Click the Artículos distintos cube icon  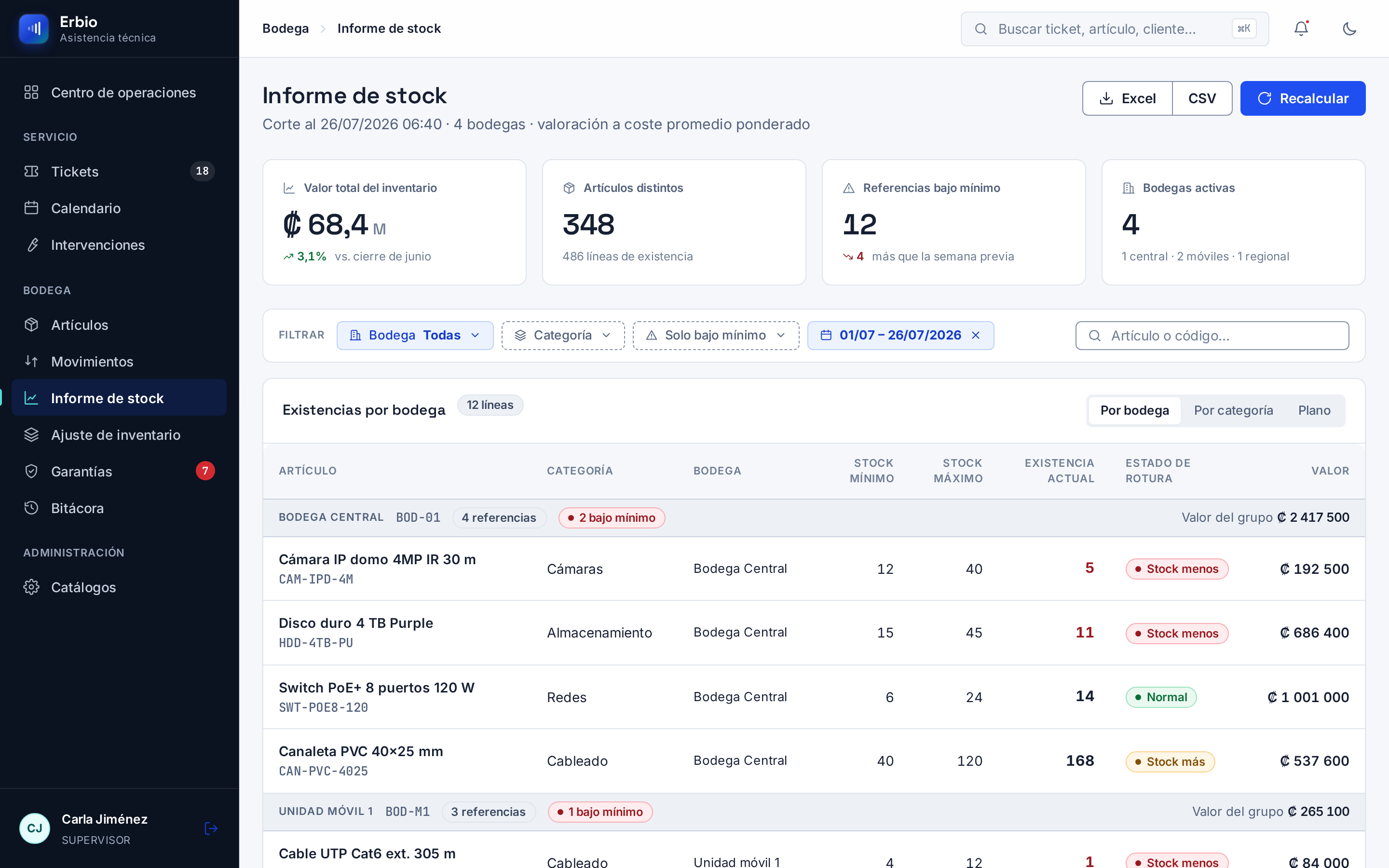(x=569, y=188)
